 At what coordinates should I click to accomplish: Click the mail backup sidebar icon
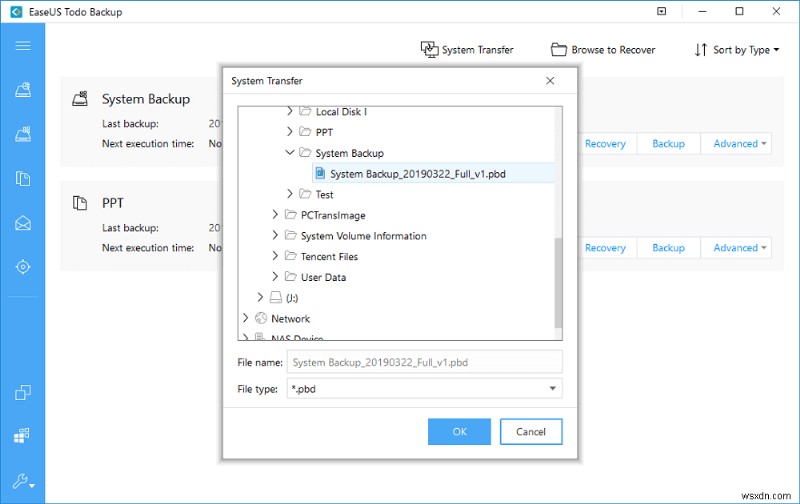click(22, 223)
